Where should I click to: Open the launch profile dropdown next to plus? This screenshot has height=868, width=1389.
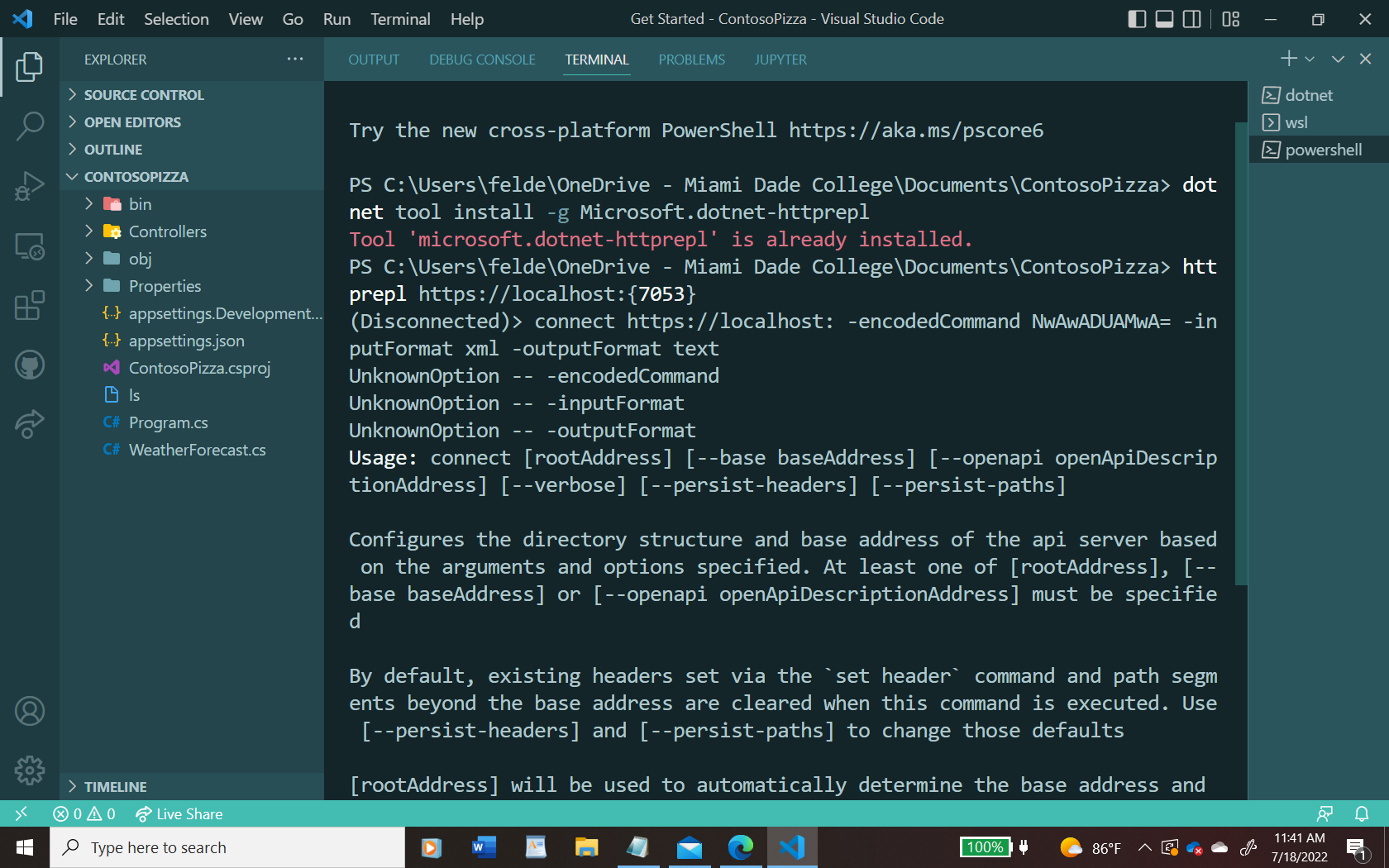coord(1310,60)
